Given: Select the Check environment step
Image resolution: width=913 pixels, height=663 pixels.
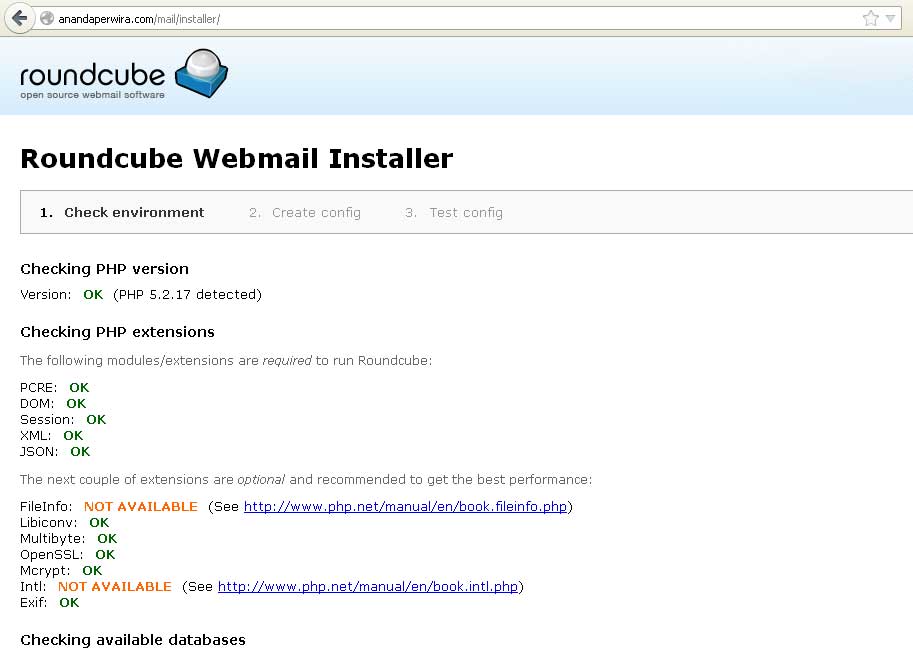Looking at the screenshot, I should pyautogui.click(x=122, y=212).
